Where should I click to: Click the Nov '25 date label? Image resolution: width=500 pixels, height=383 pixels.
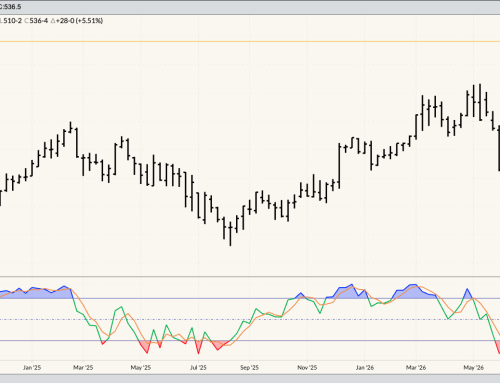pyautogui.click(x=307, y=368)
